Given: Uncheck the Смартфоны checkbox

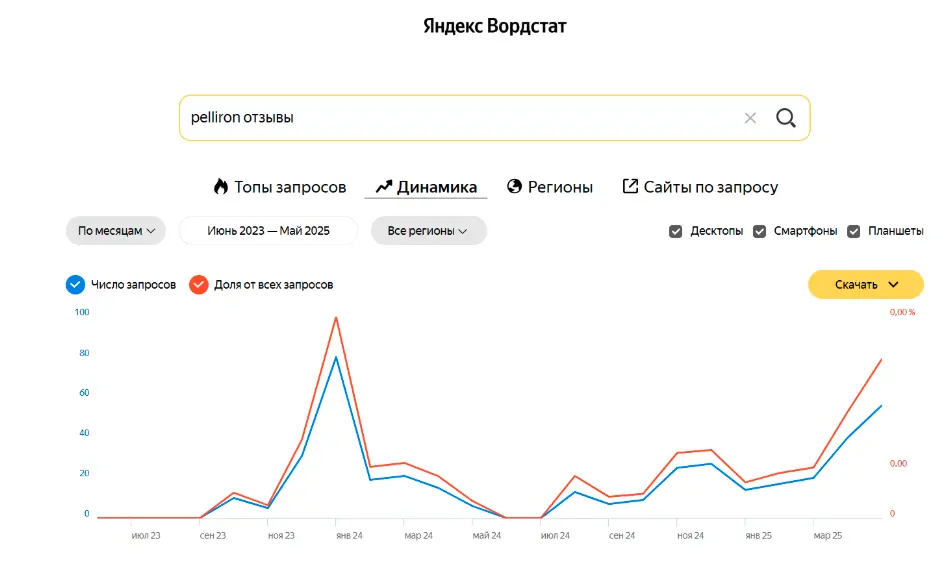Looking at the screenshot, I should 759,231.
